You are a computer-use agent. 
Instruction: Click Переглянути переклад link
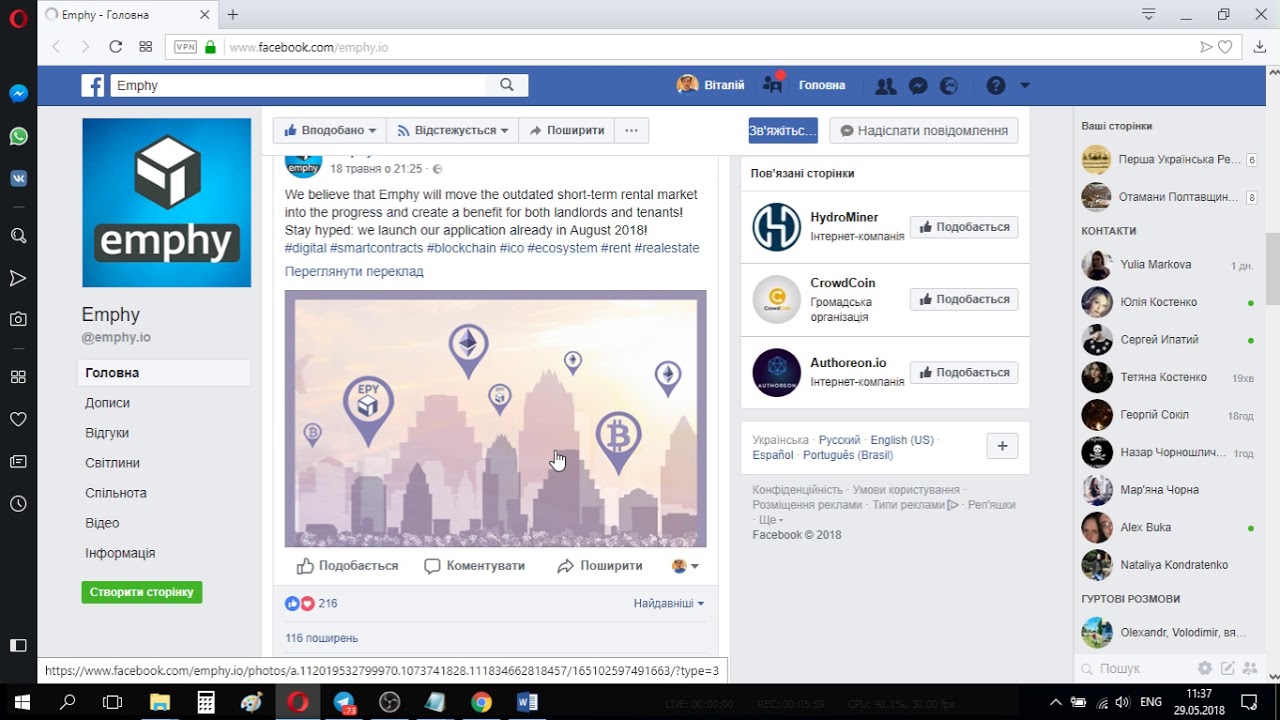coord(354,271)
